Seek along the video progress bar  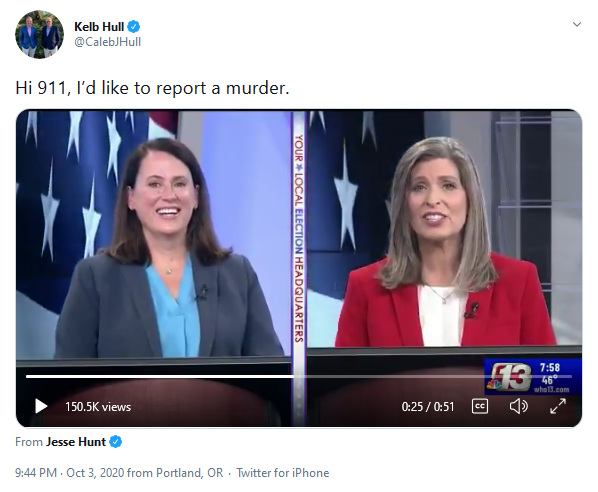(x=299, y=376)
